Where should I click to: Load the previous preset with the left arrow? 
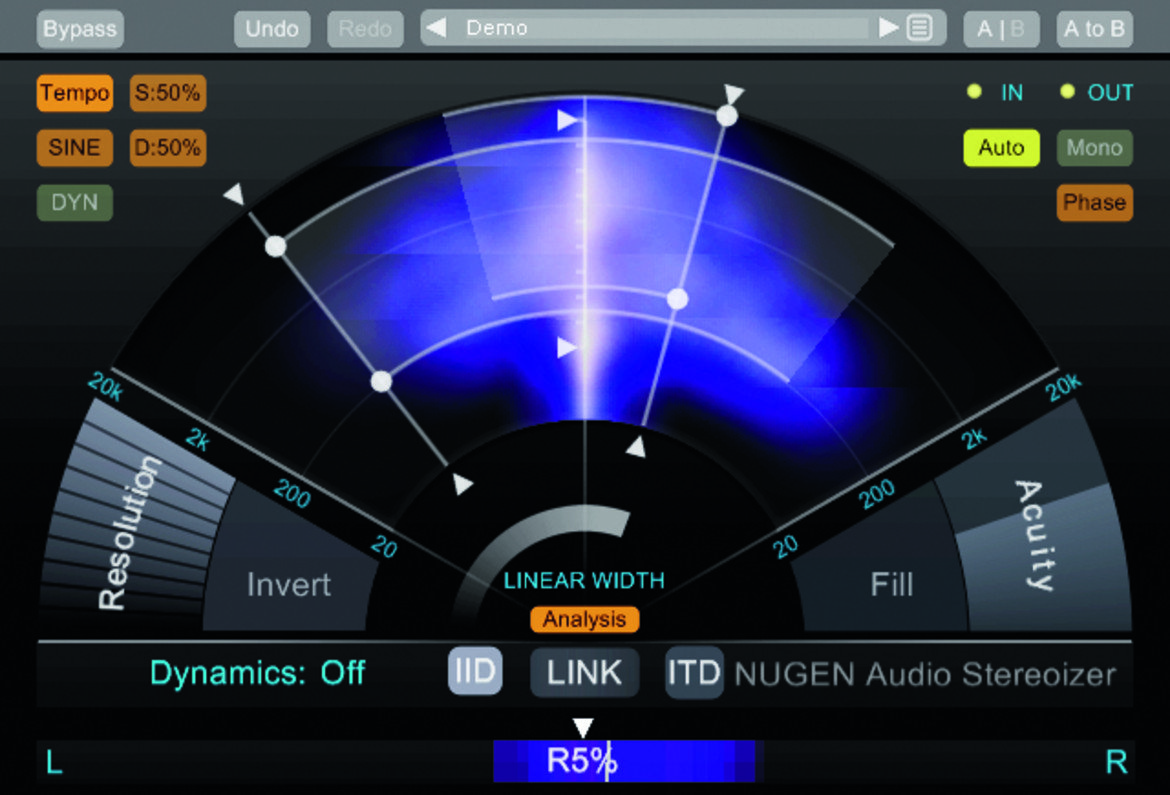tap(437, 28)
